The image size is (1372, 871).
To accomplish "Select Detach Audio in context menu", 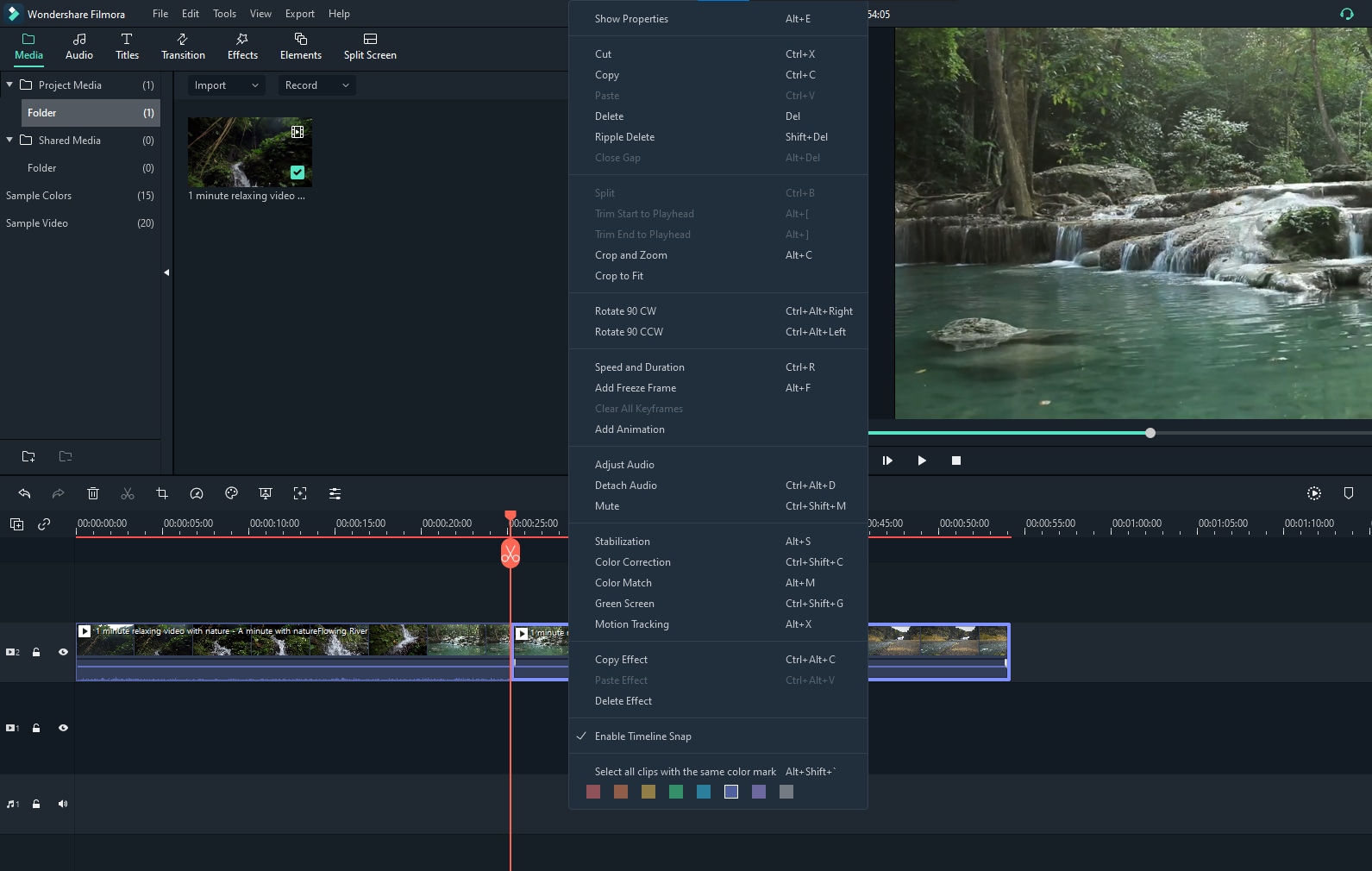I will [625, 486].
